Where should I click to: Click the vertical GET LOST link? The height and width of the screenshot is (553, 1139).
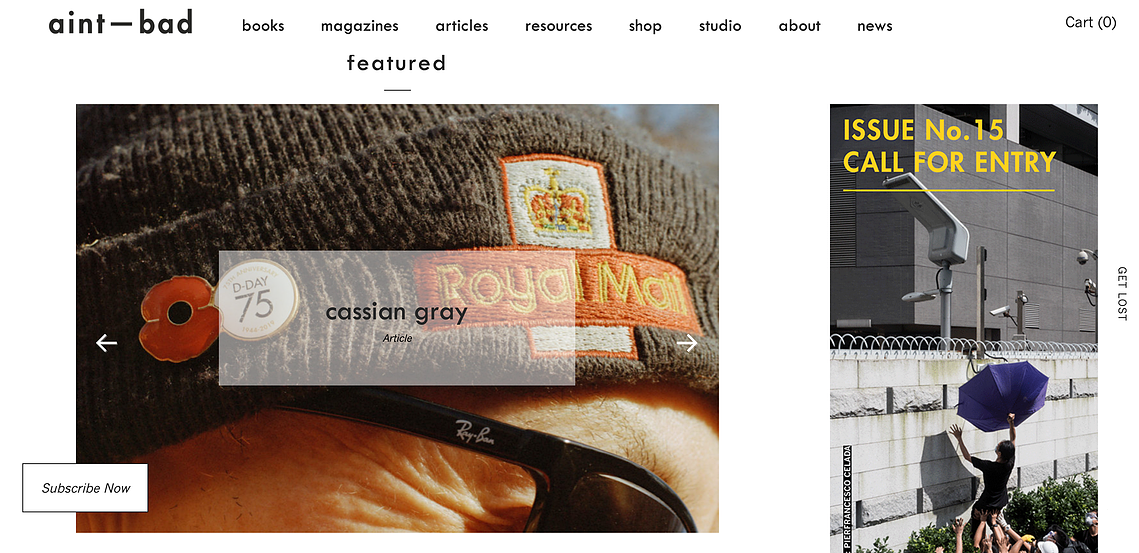coord(1122,294)
